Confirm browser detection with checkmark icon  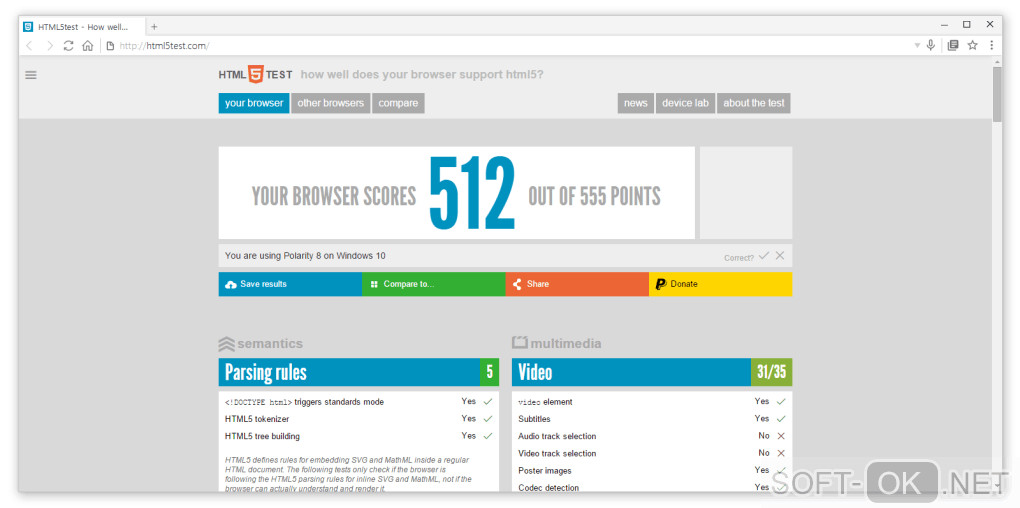764,256
